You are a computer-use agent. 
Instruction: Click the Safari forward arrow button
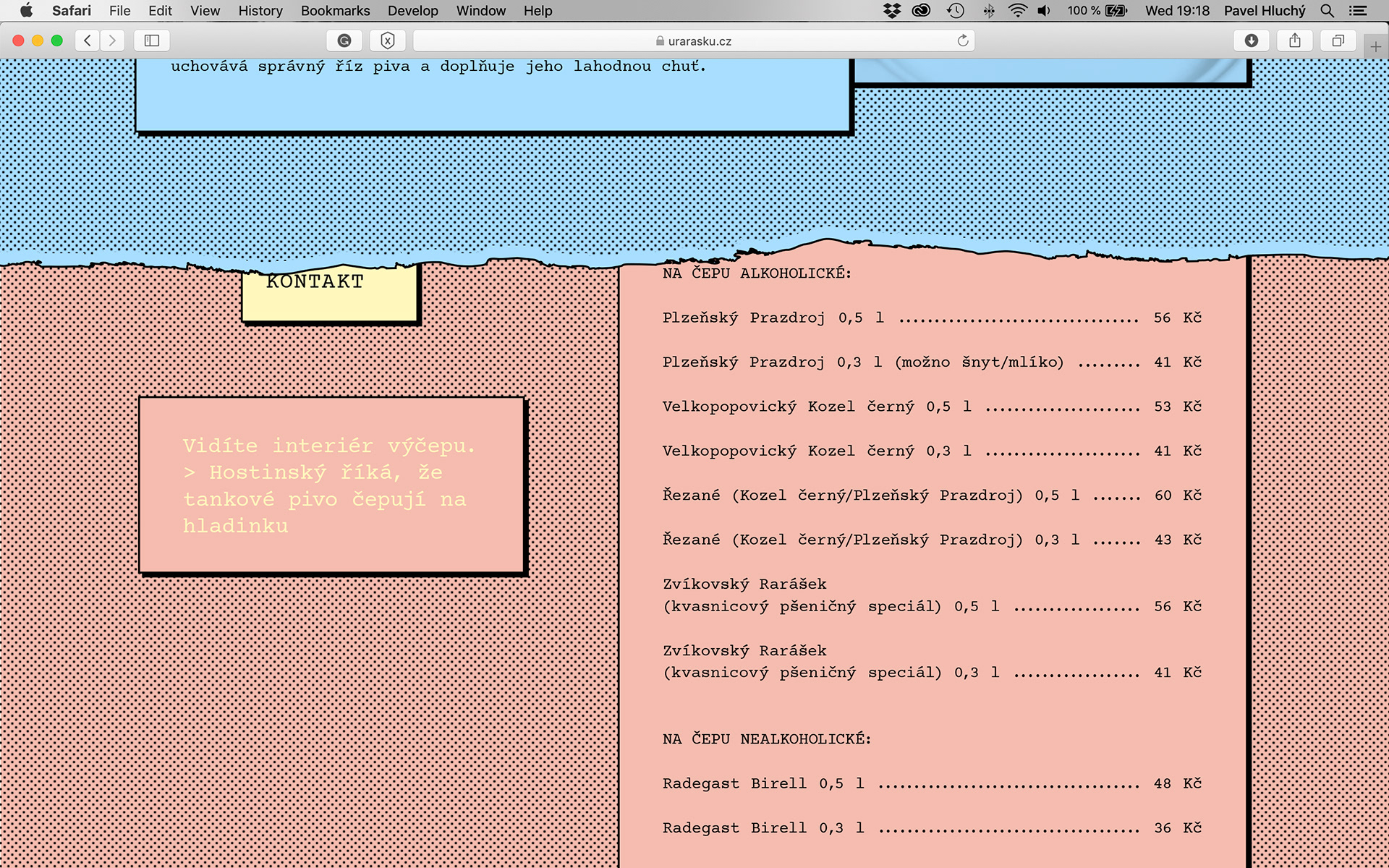pyautogui.click(x=112, y=41)
